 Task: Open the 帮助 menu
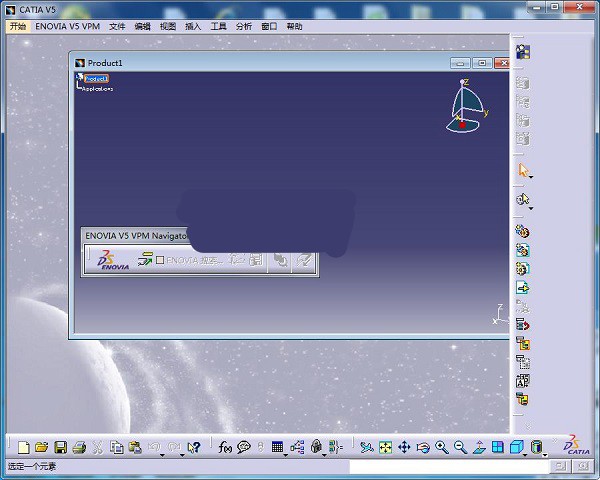pyautogui.click(x=294, y=26)
